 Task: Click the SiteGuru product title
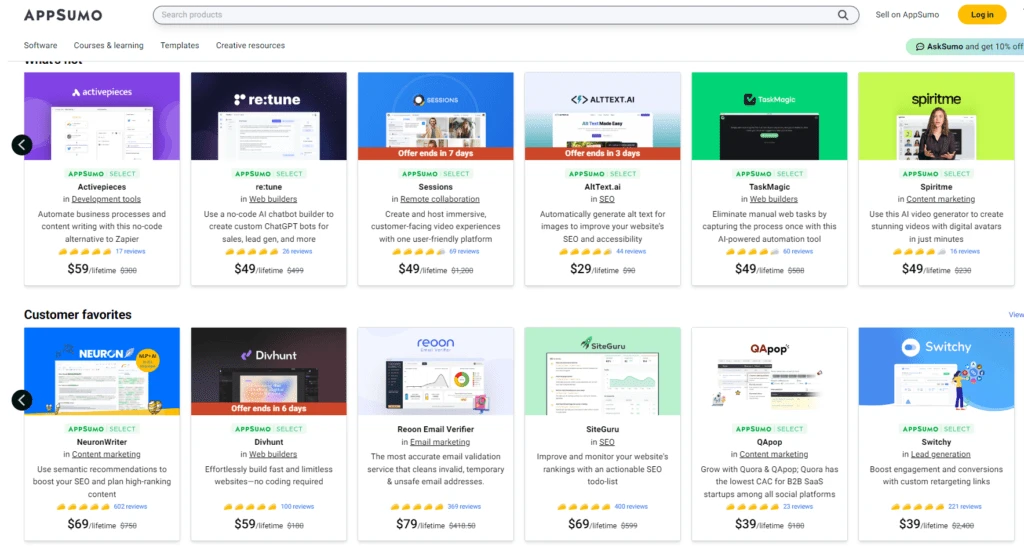tap(602, 430)
